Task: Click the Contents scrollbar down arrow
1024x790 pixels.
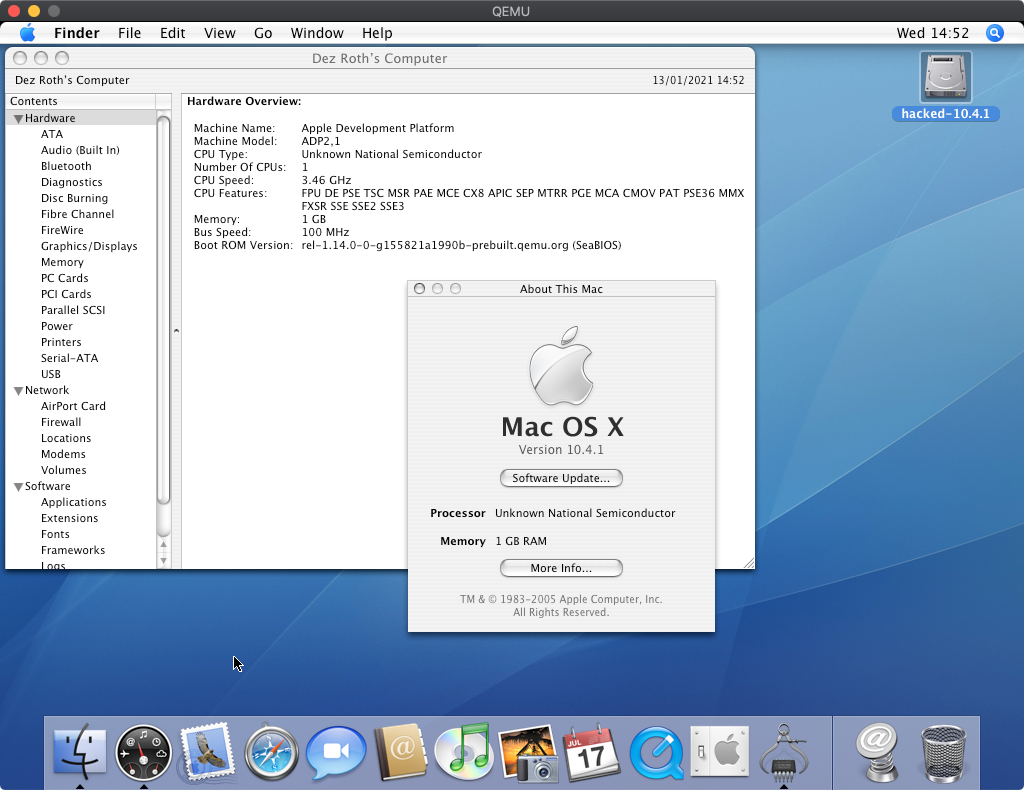Action: click(x=163, y=560)
